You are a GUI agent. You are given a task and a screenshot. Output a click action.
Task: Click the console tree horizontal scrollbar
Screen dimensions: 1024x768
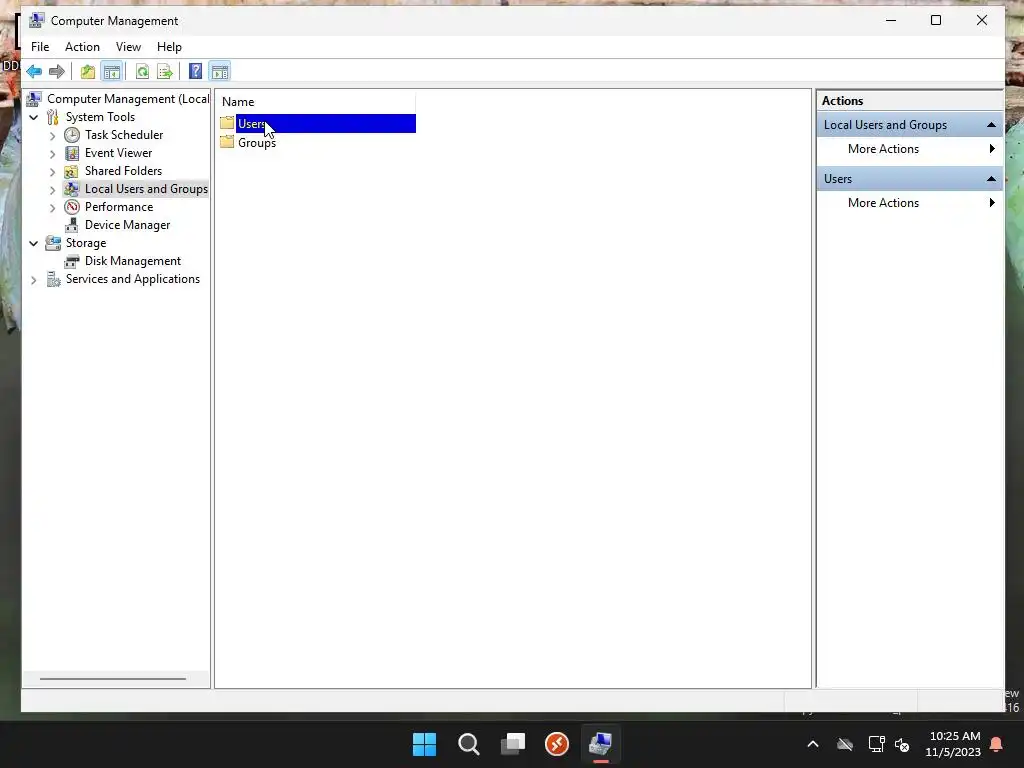(113, 679)
